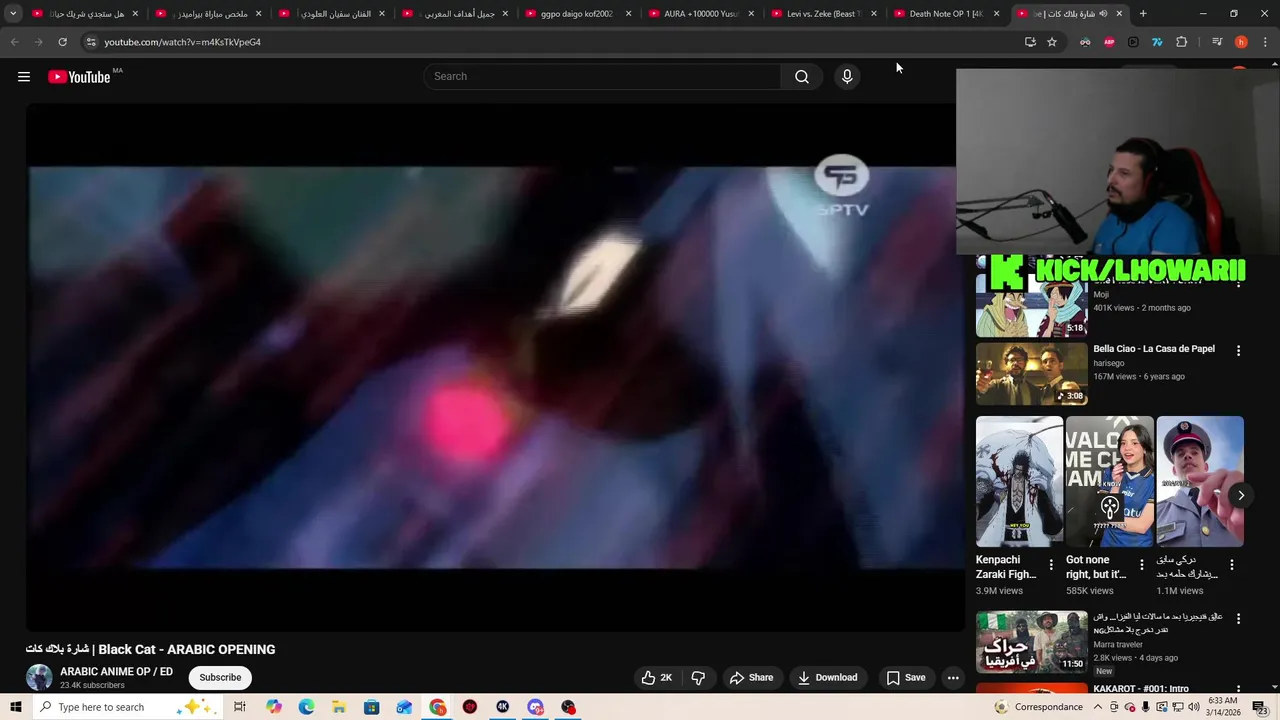Show next shorts with the arrow button

1241,496
